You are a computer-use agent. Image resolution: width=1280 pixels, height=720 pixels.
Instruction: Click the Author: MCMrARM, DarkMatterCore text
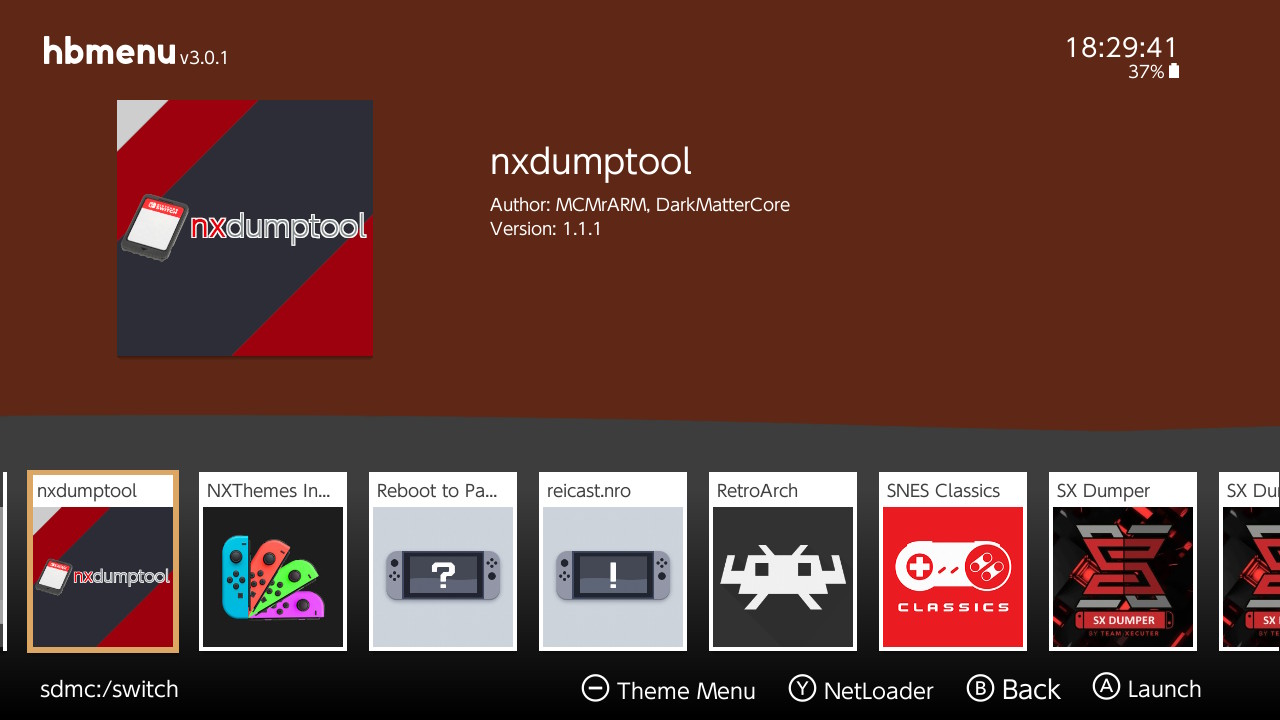pyautogui.click(x=640, y=204)
